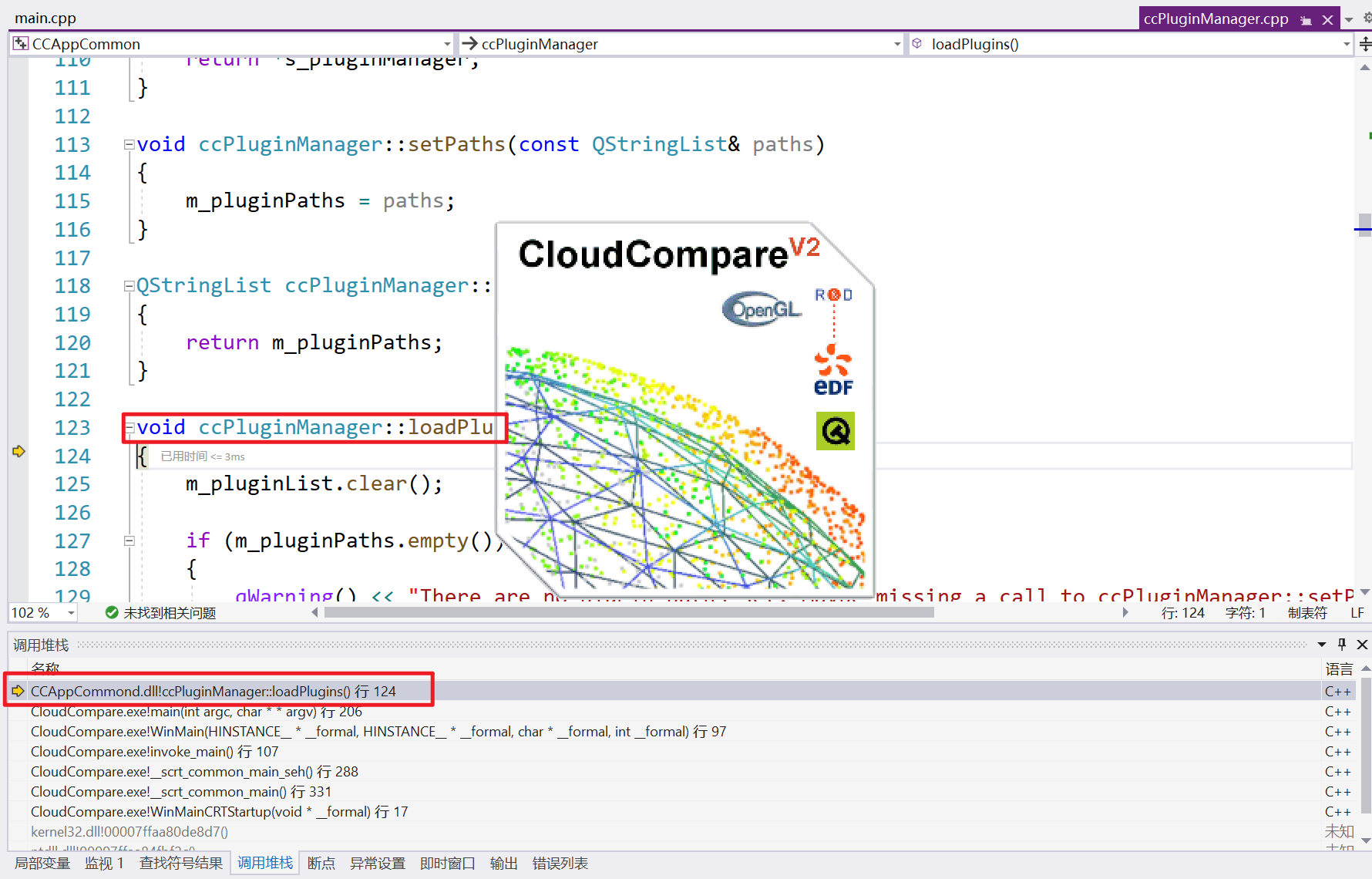This screenshot has height=879, width=1372.
Task: Click the split editor window icon
Action: 1365,44
